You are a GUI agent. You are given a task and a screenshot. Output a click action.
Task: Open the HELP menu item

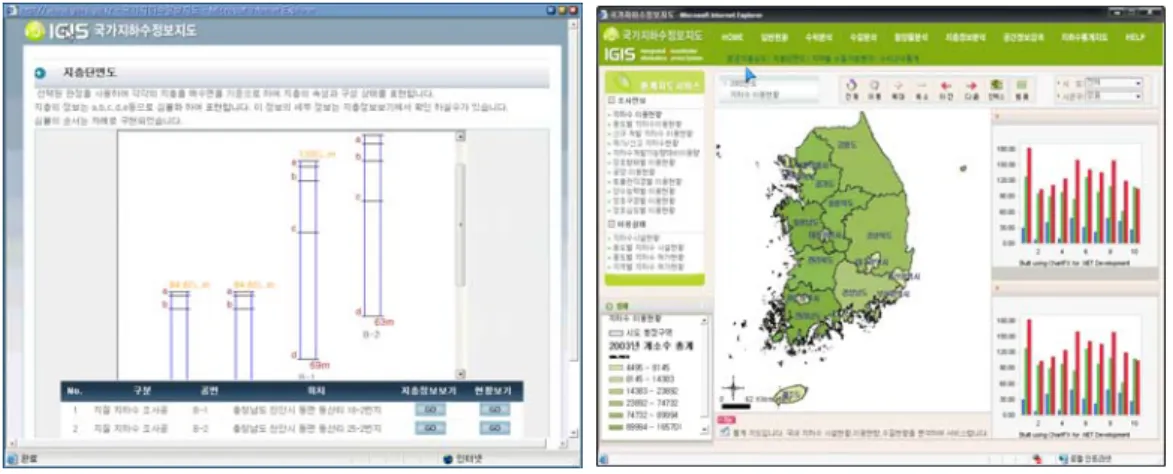click(1136, 37)
